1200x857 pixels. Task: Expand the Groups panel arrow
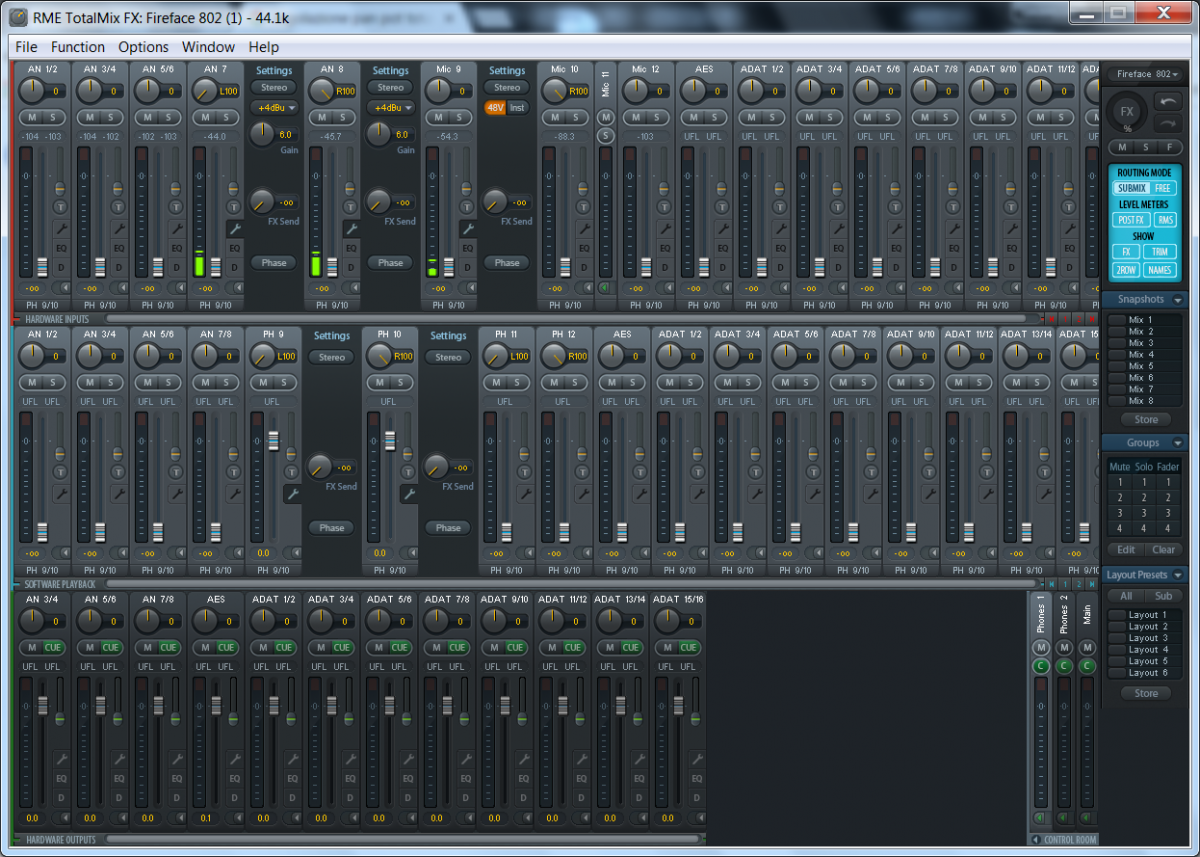tap(1177, 443)
